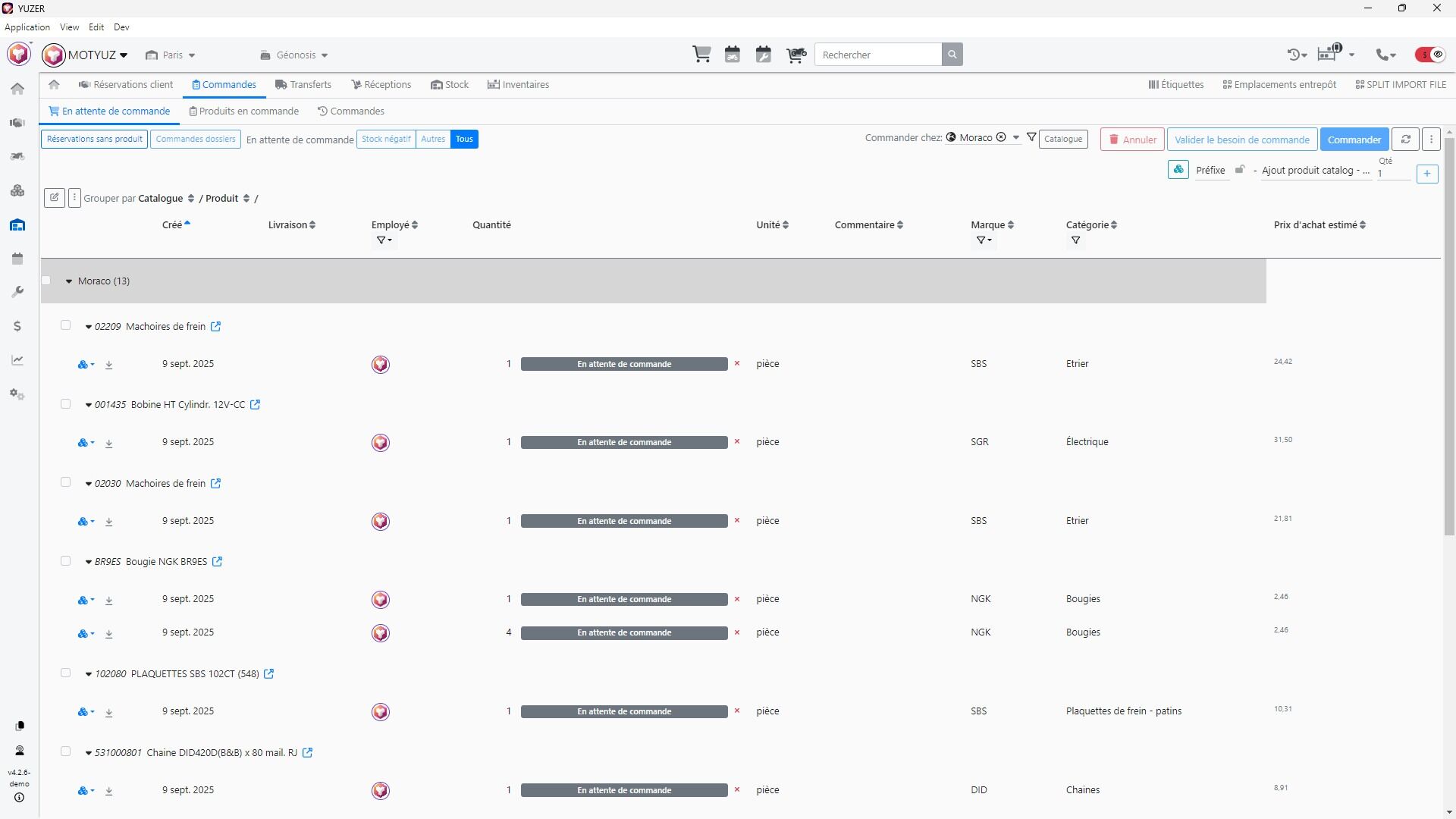Screen dimensions: 1456x819
Task: Remove Bougies quantity 4 line with red X
Action: coord(737,632)
